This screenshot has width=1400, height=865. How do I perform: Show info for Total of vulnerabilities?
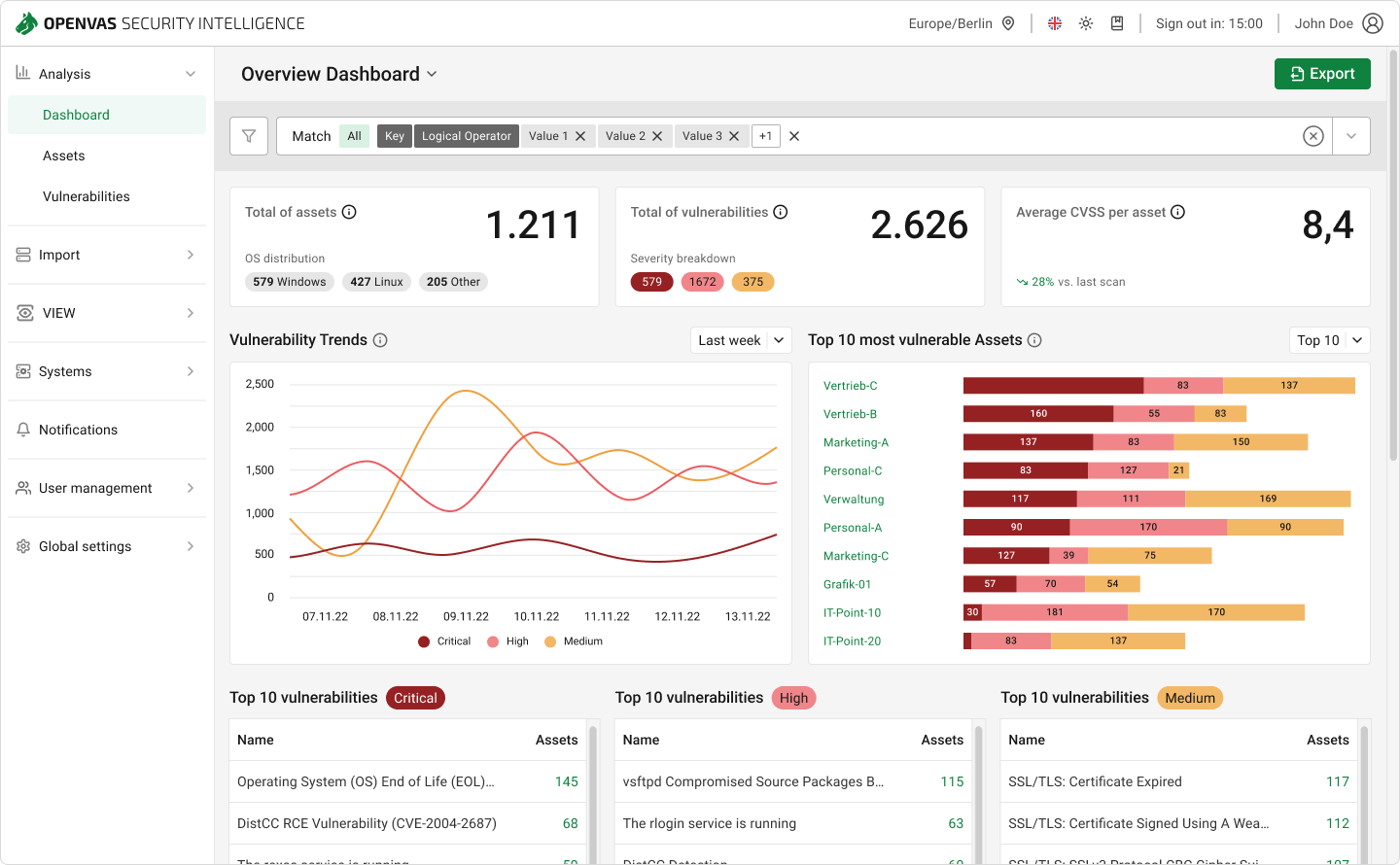[x=781, y=212]
